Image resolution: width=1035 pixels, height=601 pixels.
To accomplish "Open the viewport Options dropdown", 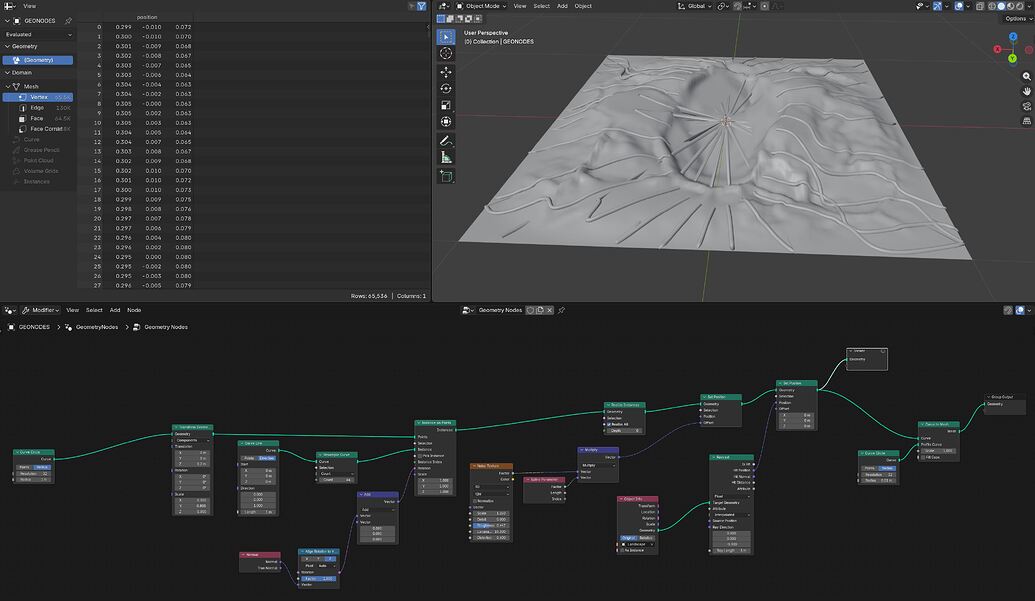I will (x=1017, y=18).
